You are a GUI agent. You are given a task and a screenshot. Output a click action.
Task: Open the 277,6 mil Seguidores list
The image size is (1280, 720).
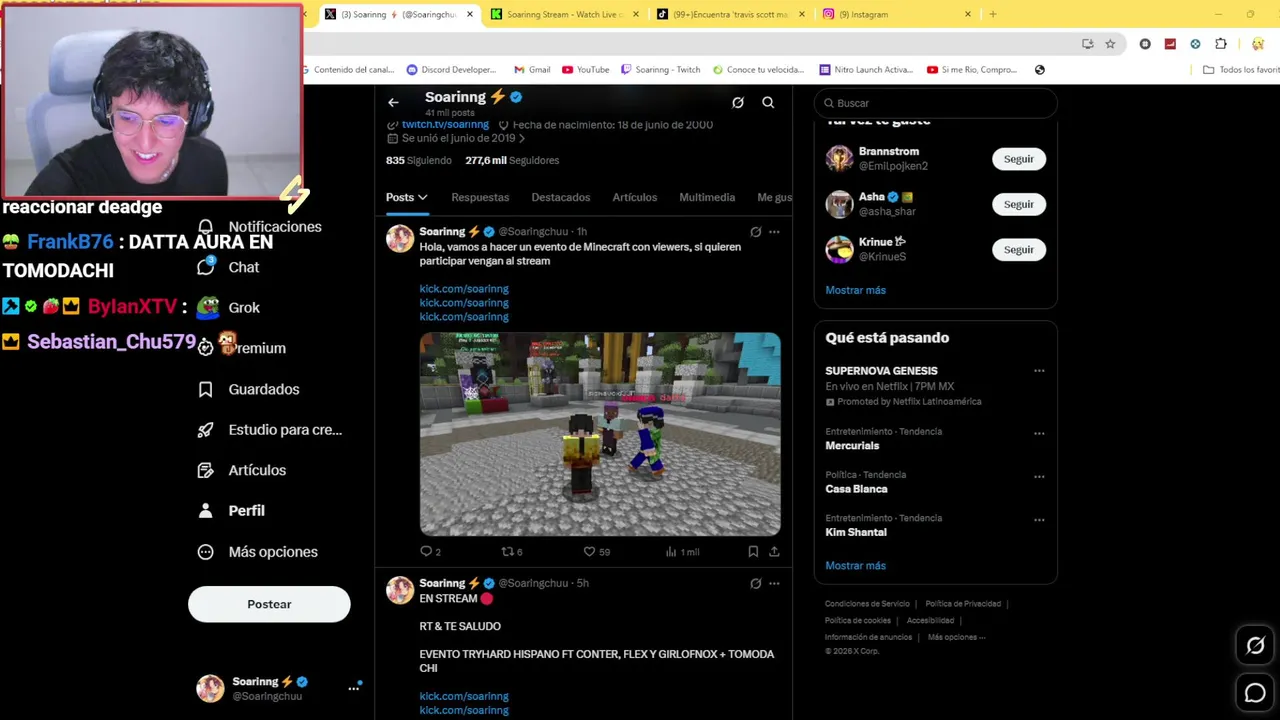[x=512, y=160]
